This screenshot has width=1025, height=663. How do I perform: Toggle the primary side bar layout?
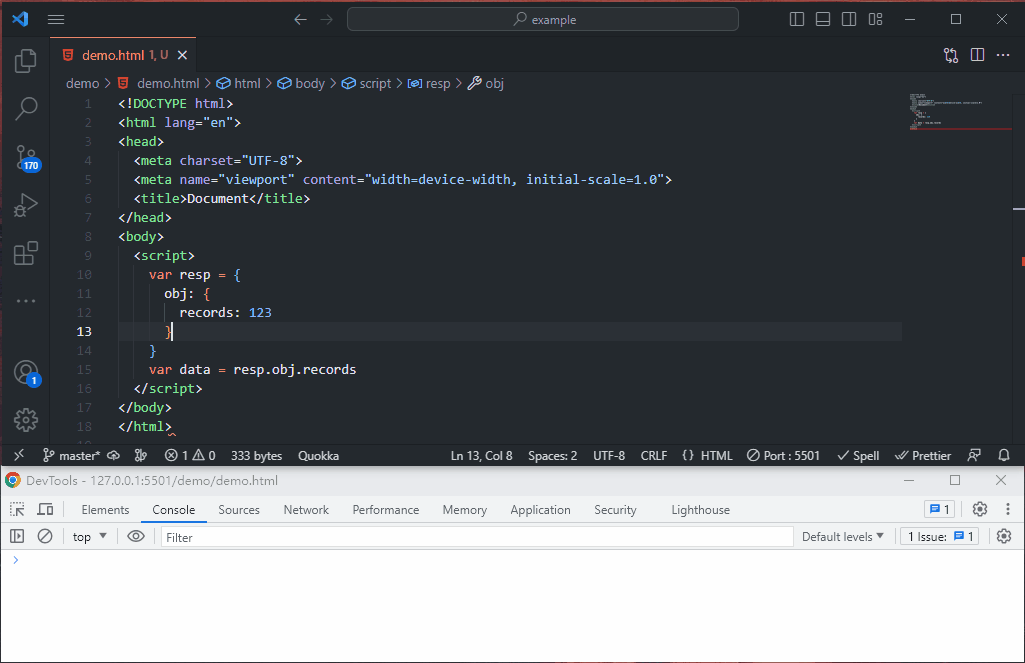tap(797, 19)
